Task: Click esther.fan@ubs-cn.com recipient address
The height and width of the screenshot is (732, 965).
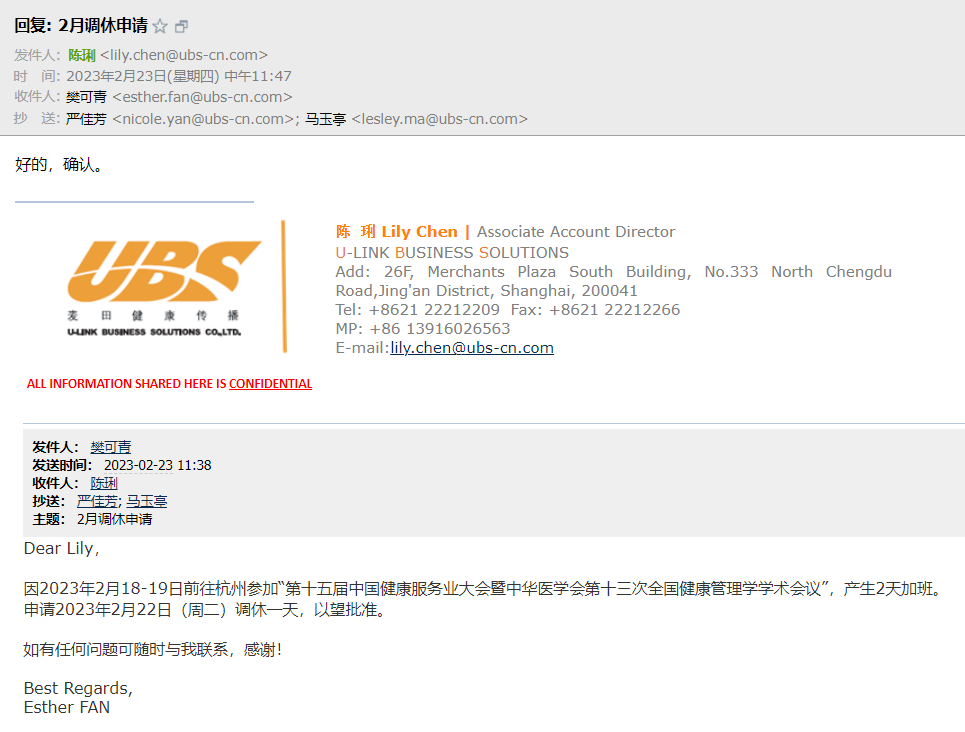Action: point(202,97)
